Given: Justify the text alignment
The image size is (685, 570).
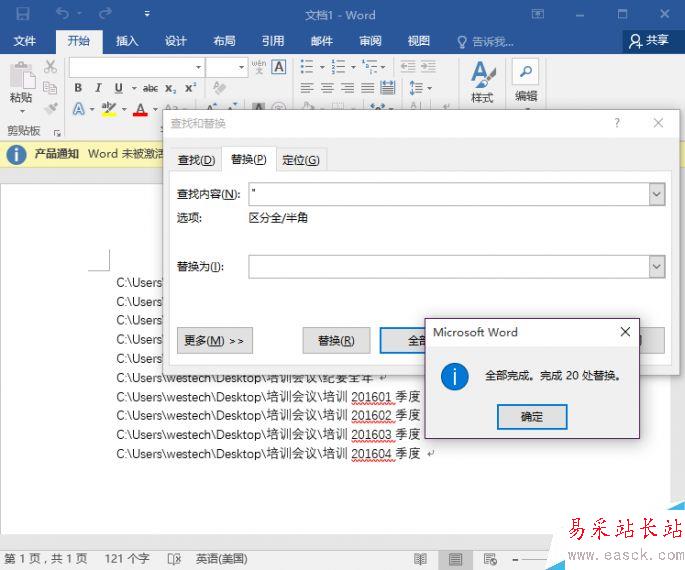Looking at the screenshot, I should point(367,88).
